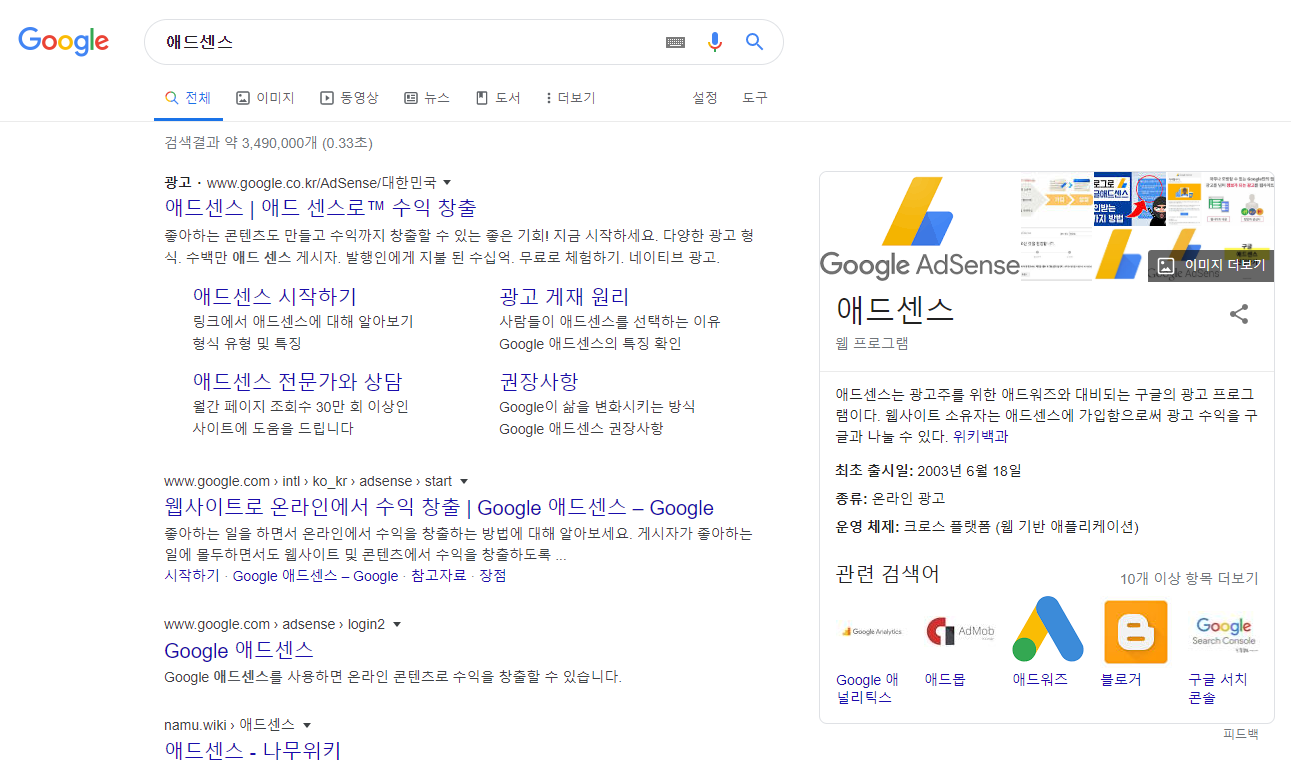
Task: Click 최초 출시일 label in panel
Action: pos(872,470)
